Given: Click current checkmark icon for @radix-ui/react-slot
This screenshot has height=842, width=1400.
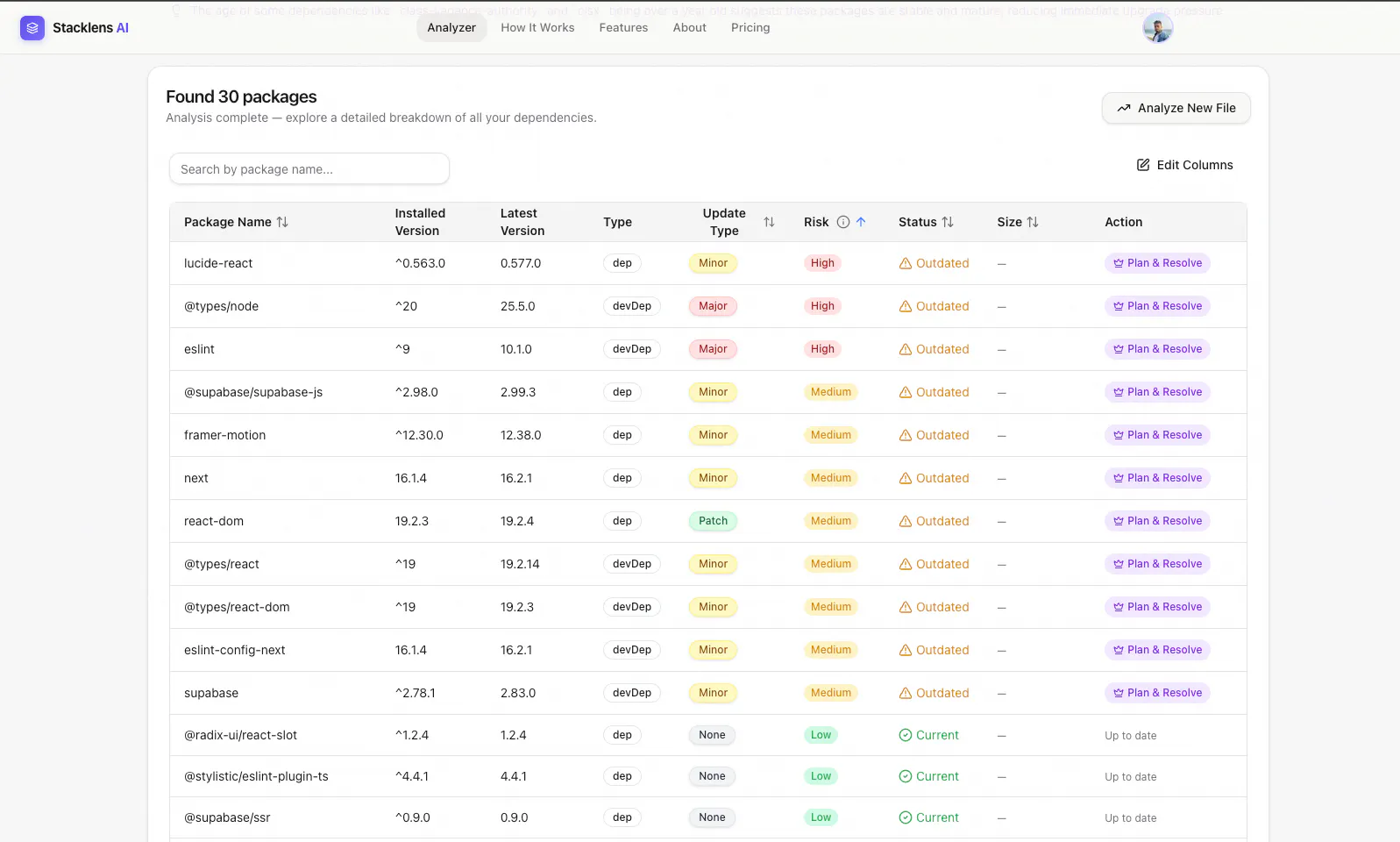Looking at the screenshot, I should click(906, 735).
